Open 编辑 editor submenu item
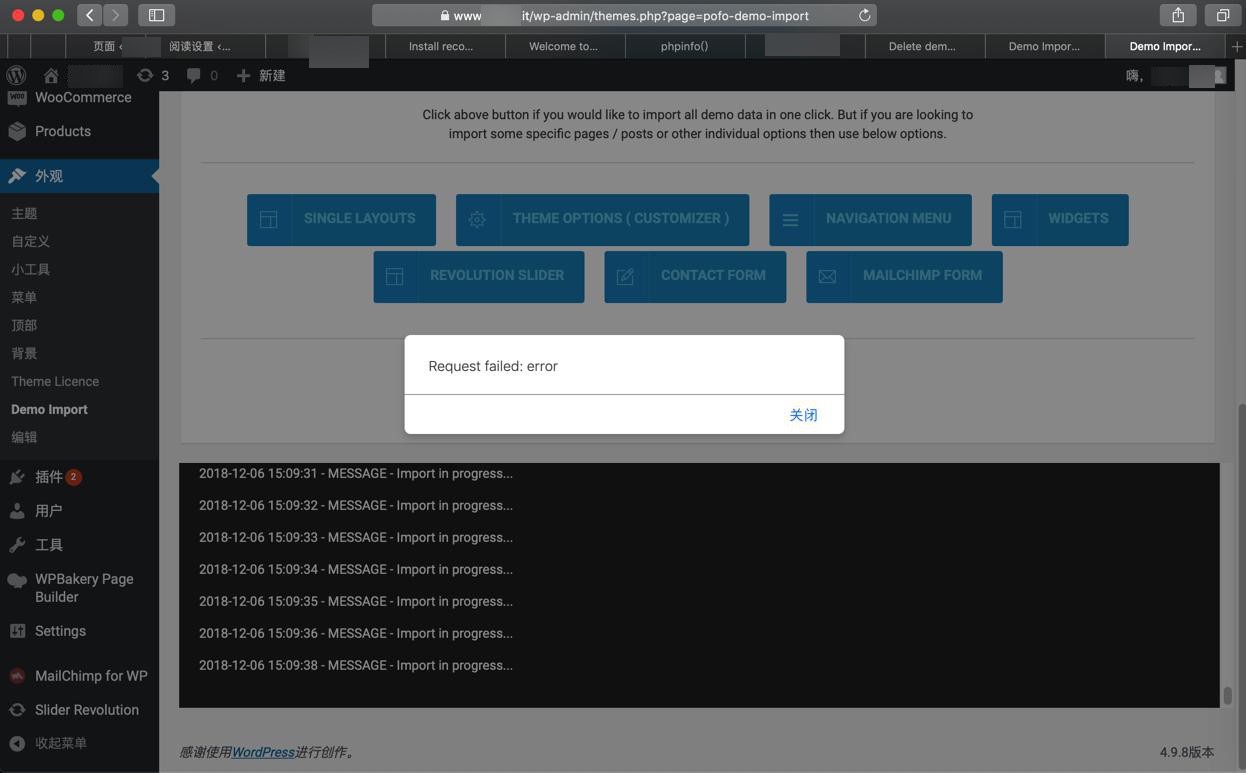This screenshot has width=1246, height=773. (x=24, y=437)
